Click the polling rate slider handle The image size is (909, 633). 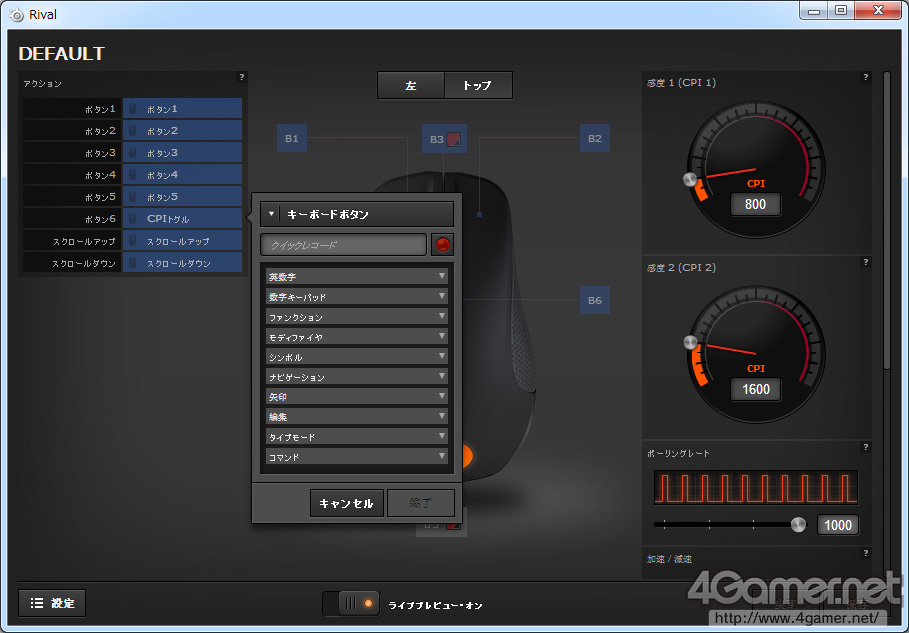coord(798,525)
